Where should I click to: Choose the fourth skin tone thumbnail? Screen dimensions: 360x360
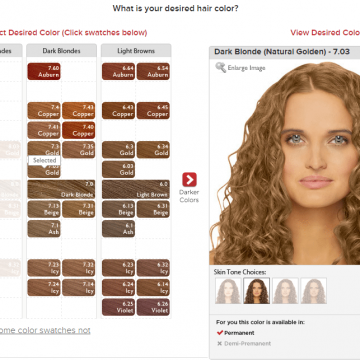[314, 291]
